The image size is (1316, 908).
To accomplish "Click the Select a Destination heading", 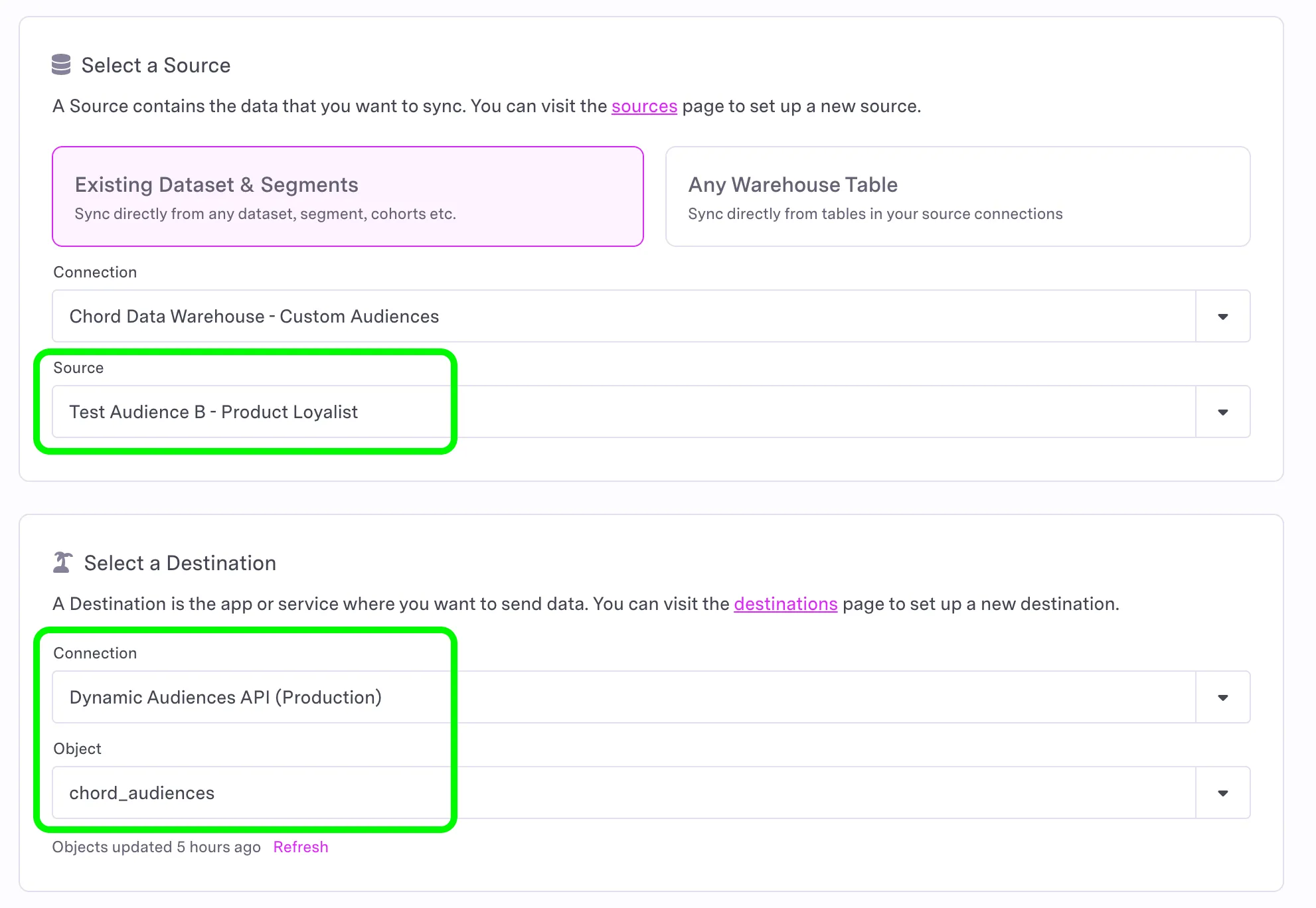I will (x=180, y=563).
